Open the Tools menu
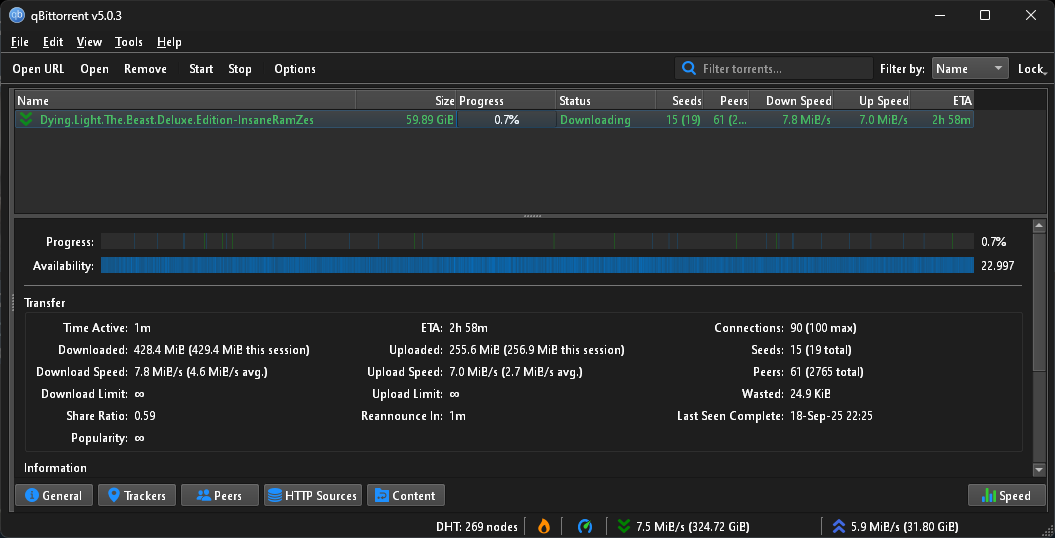This screenshot has height=538, width=1055. tap(129, 42)
